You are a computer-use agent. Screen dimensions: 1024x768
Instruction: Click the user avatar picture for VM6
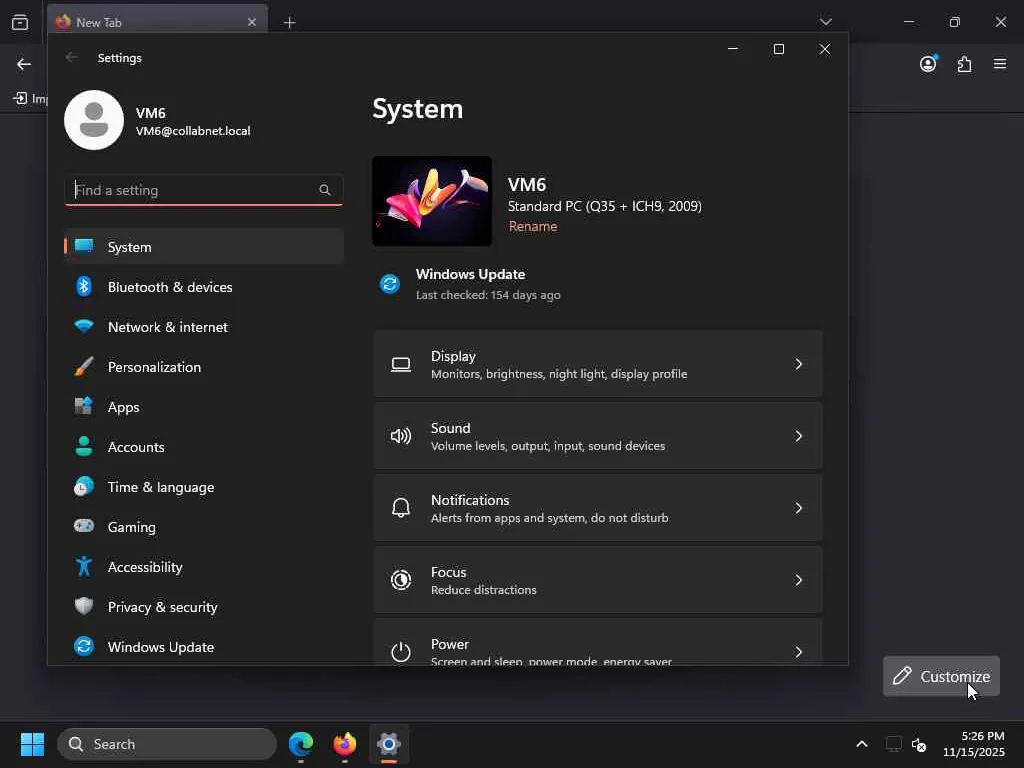[x=94, y=120]
